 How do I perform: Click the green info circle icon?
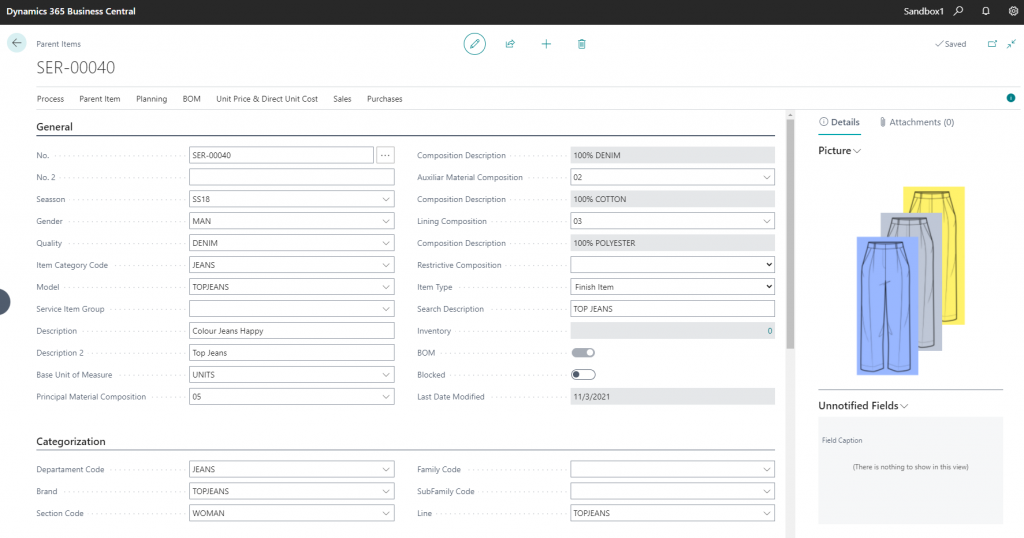pos(1010,98)
